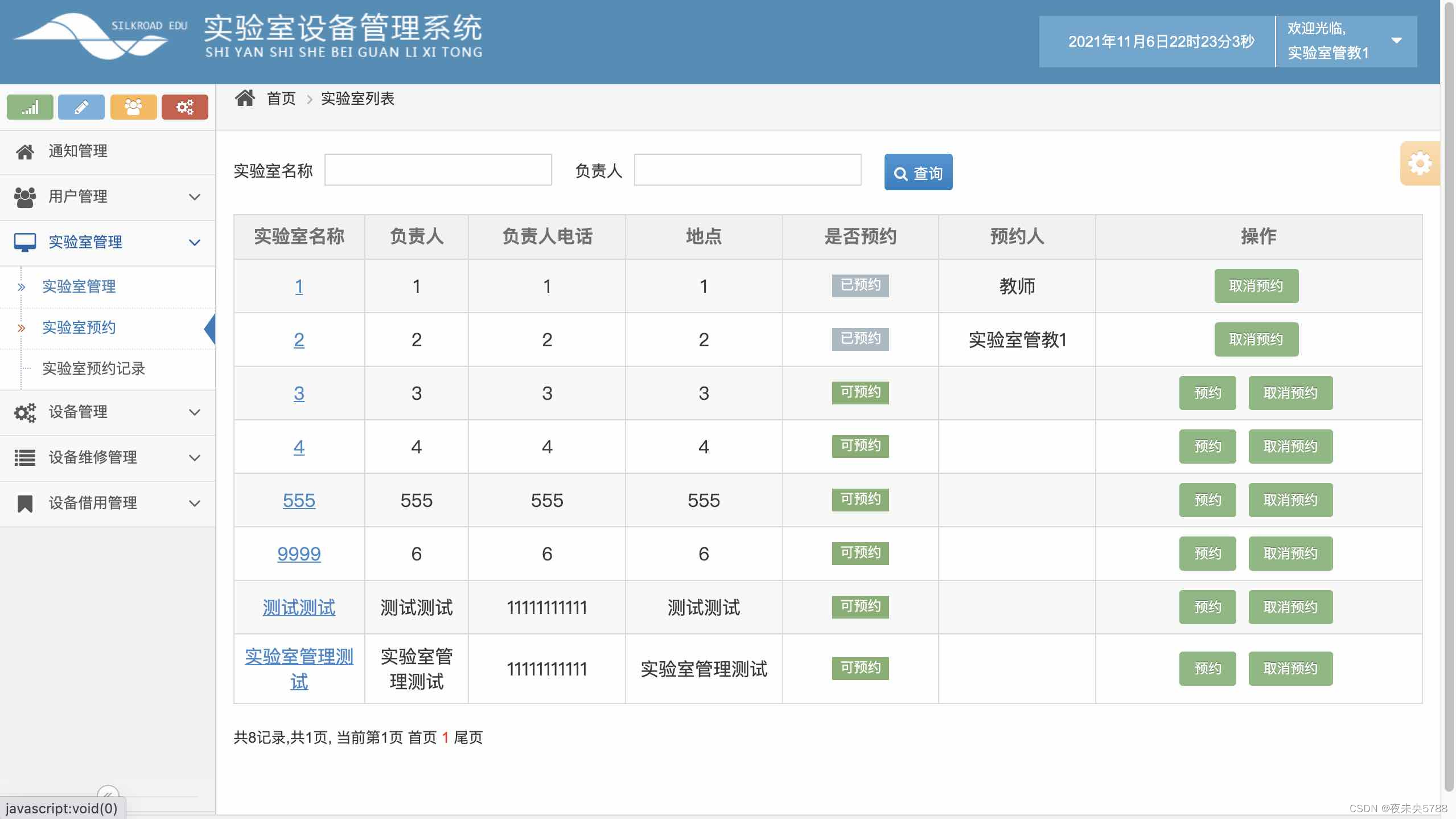1456x819 pixels.
Task: Expand the 用户管理 menu chevron
Action: pos(195,197)
